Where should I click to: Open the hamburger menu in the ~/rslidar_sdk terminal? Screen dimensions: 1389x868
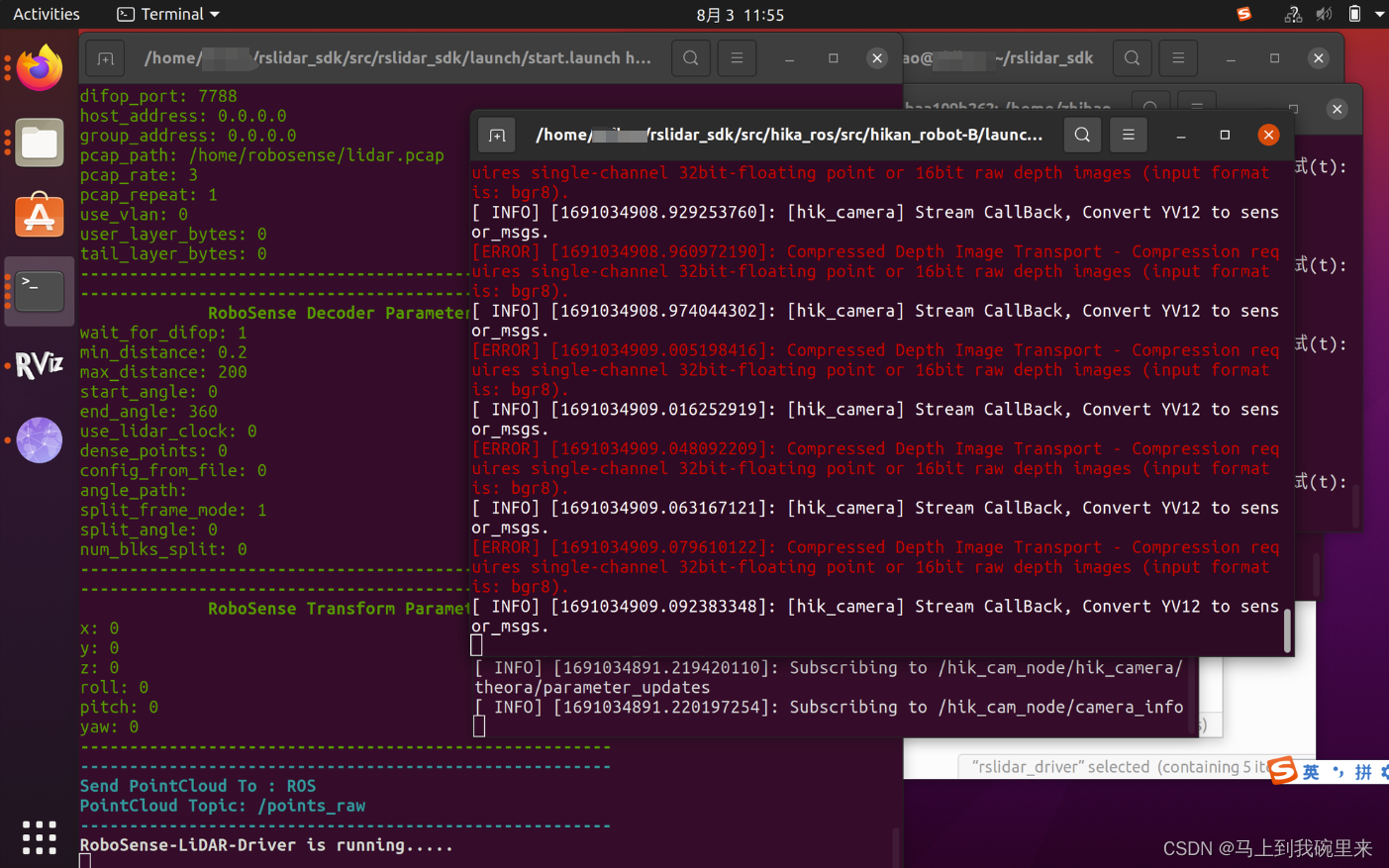1178,58
